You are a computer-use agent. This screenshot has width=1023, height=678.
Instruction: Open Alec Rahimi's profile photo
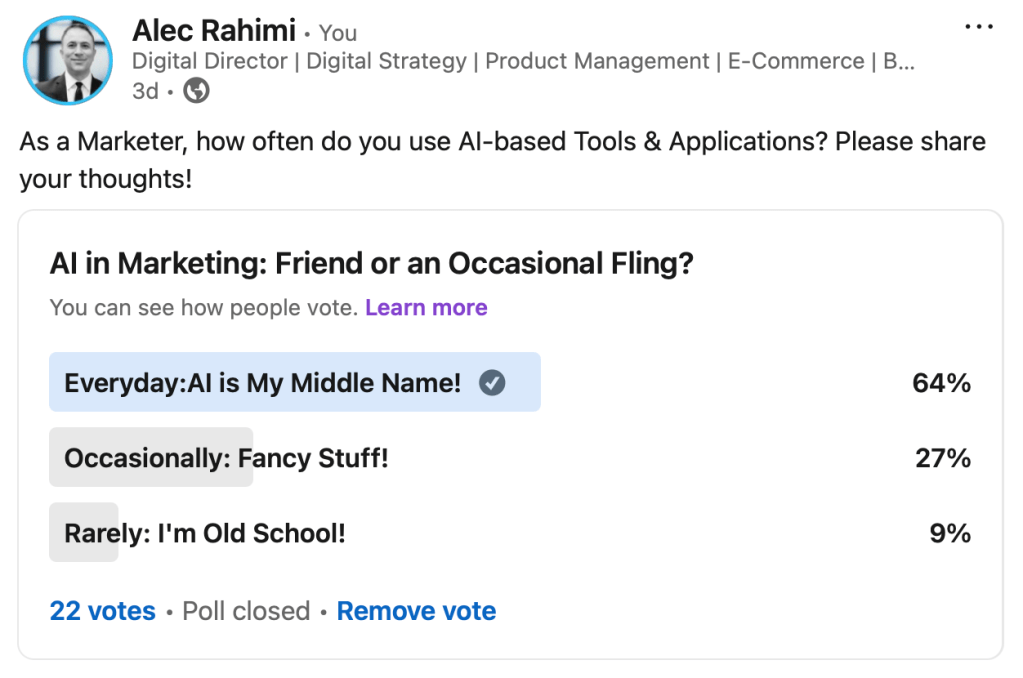pyautogui.click(x=68, y=61)
